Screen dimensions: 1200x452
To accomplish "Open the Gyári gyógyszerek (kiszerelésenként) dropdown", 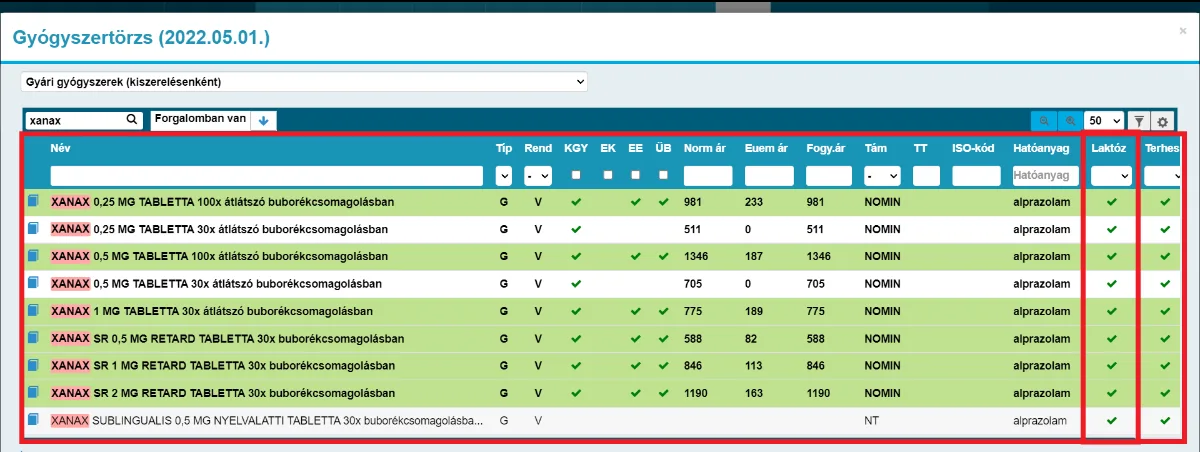I will tap(304, 81).
